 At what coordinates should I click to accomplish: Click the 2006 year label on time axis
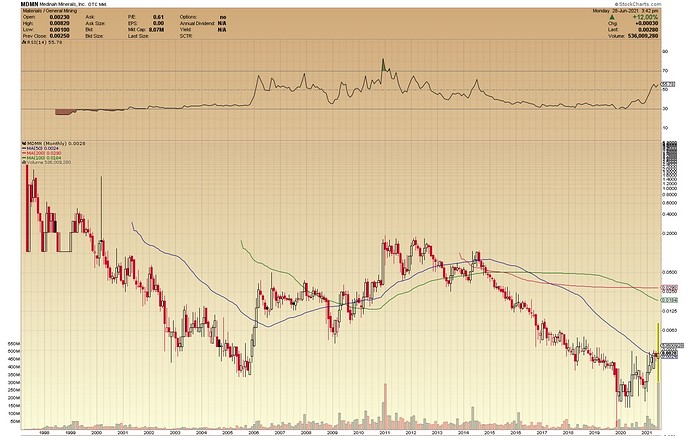tap(254, 432)
